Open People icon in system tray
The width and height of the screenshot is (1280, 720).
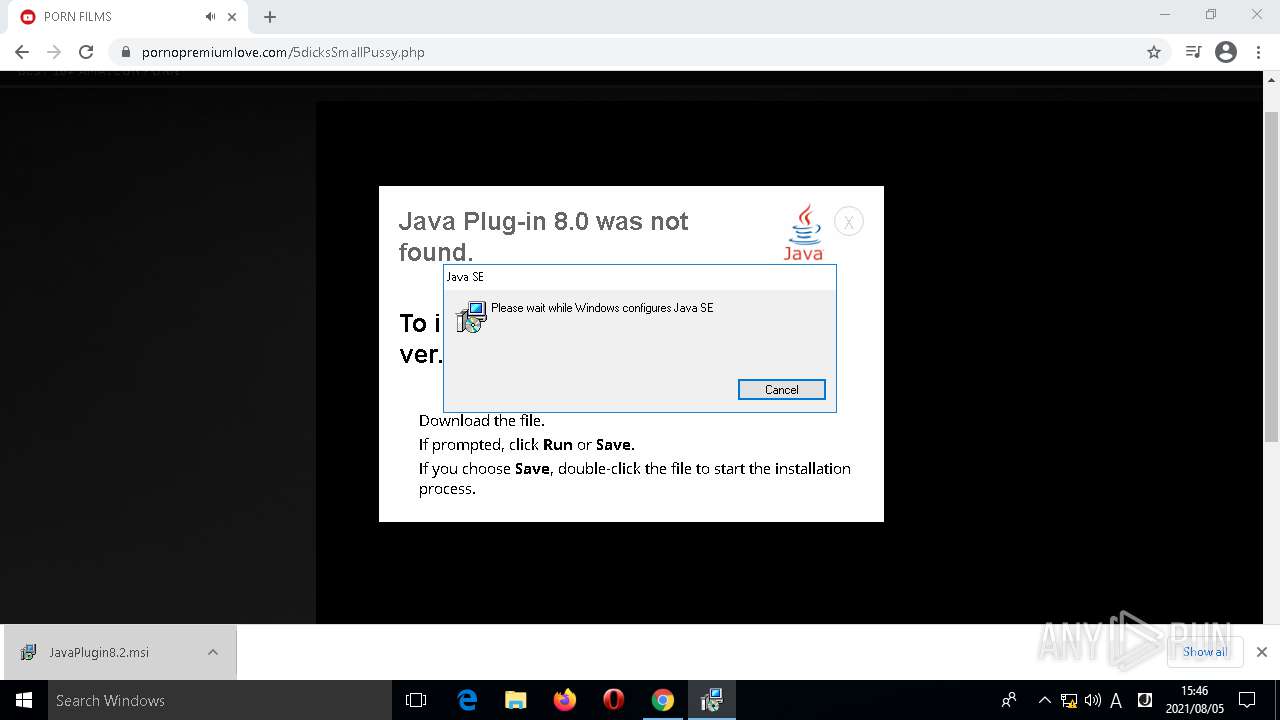1009,700
